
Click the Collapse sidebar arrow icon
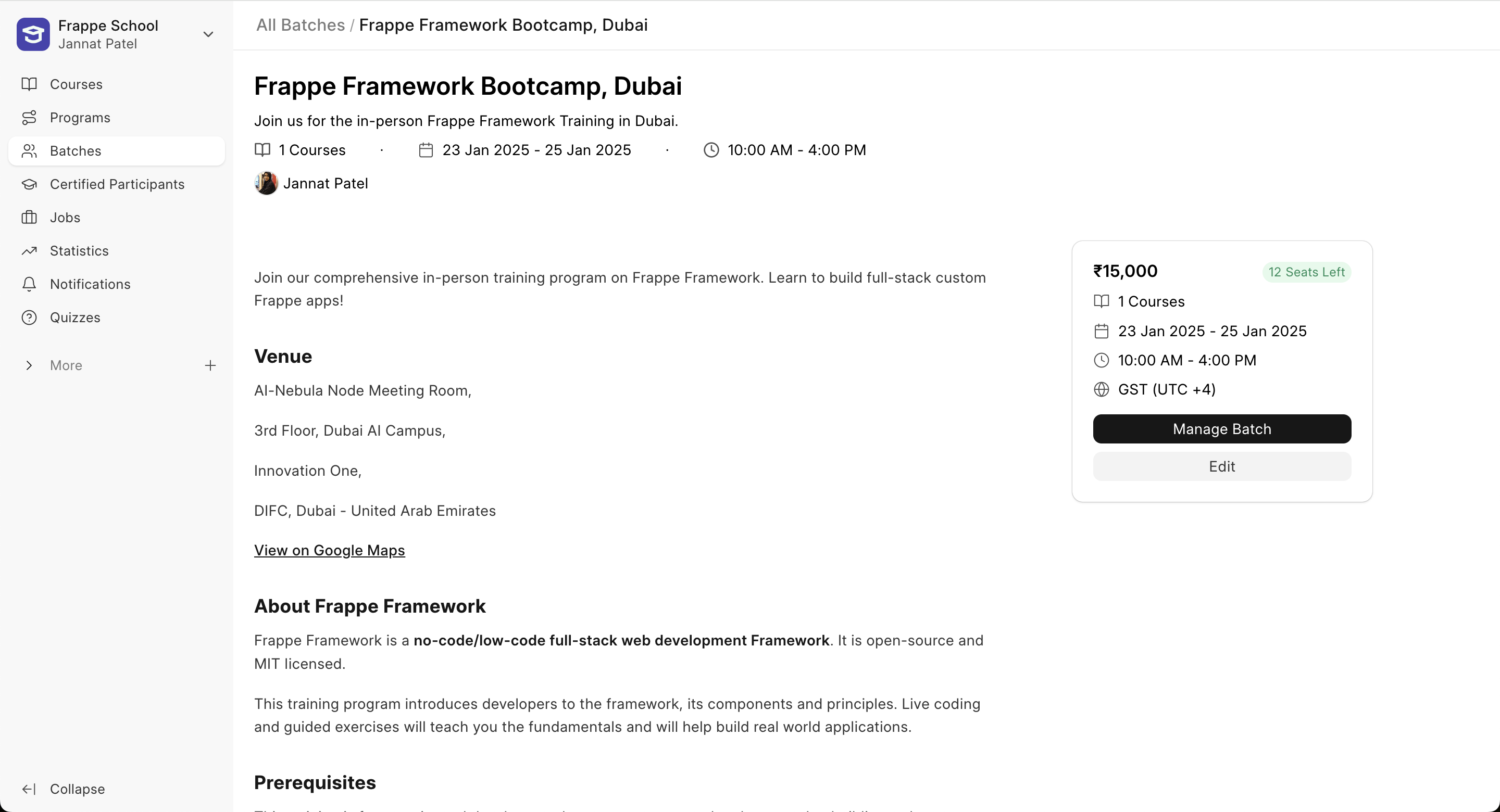(29, 789)
